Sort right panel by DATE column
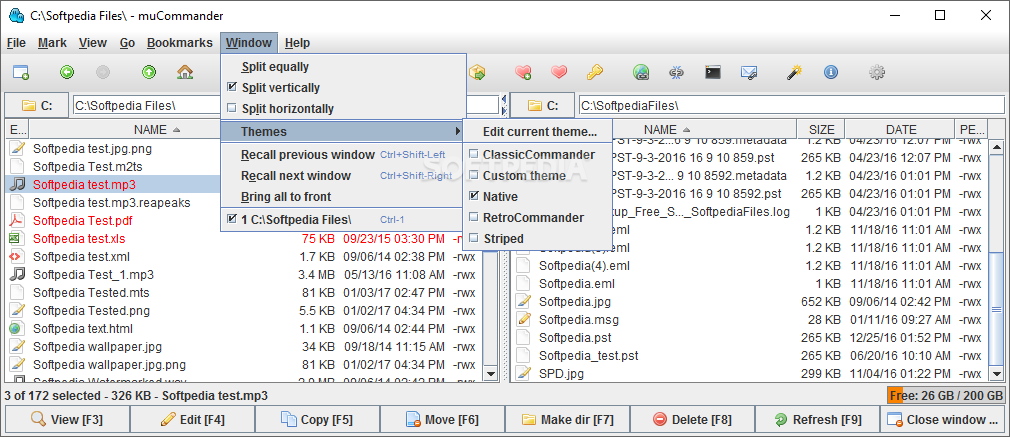This screenshot has height=437, width=1010. pos(900,130)
